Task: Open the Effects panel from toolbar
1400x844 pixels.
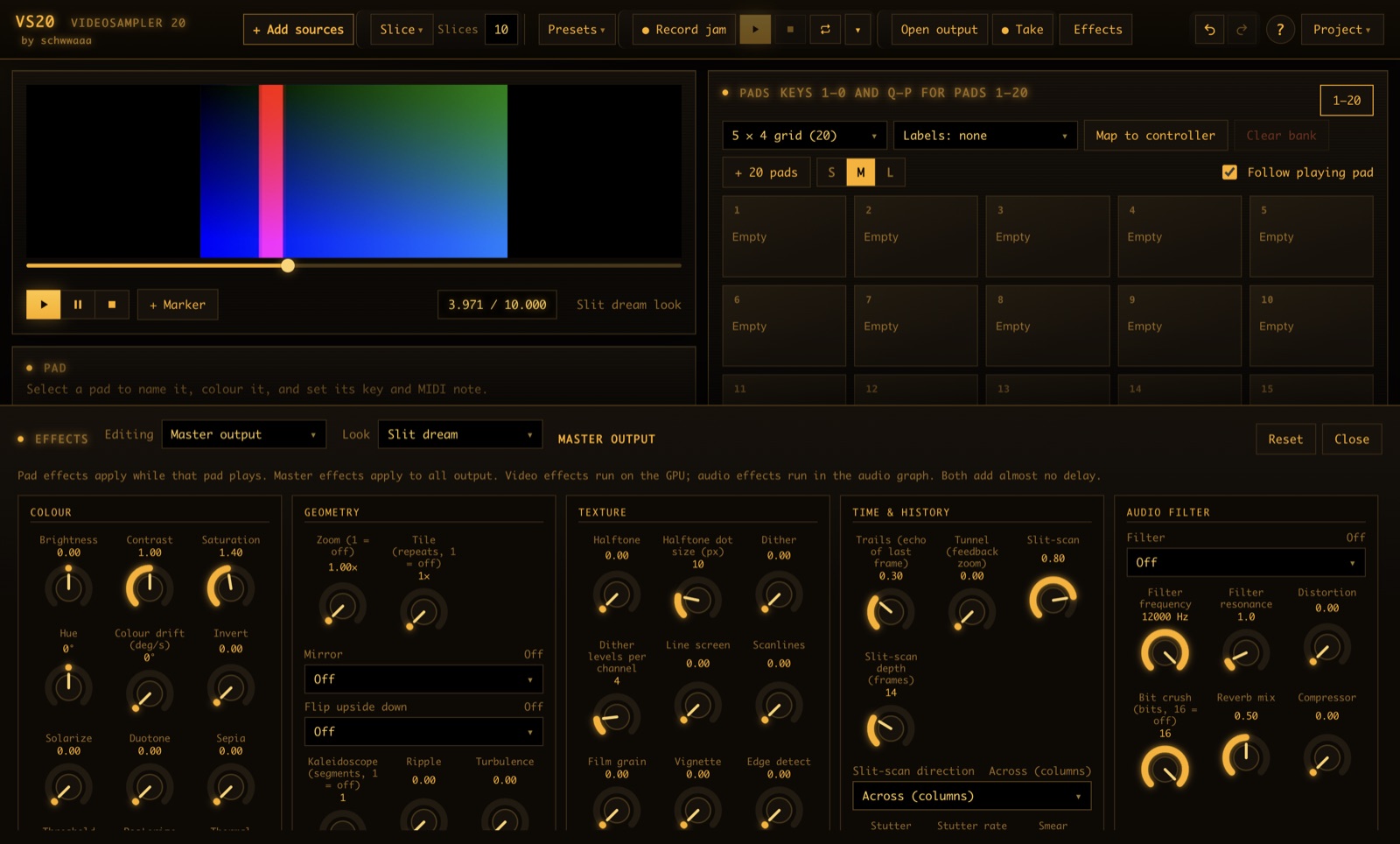Action: pyautogui.click(x=1097, y=30)
